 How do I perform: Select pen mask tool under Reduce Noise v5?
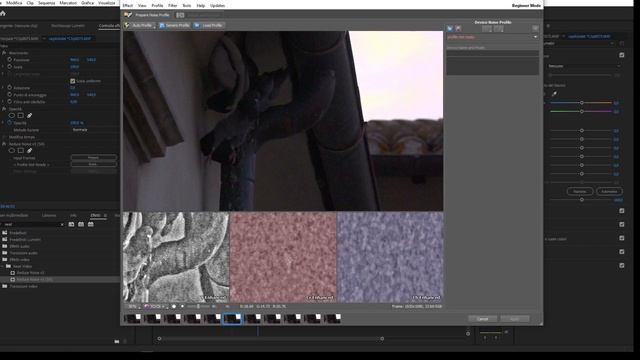pos(29,151)
